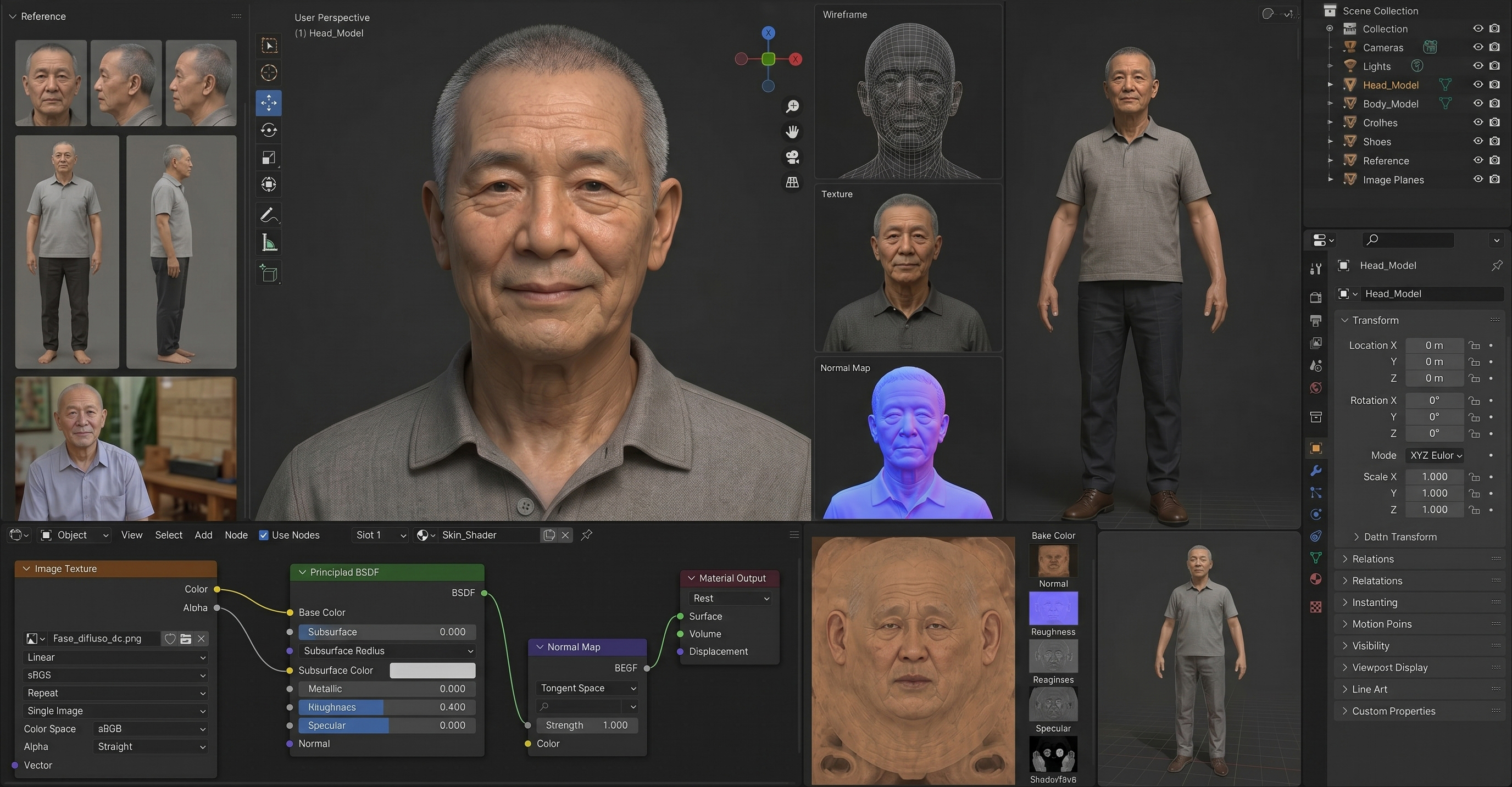This screenshot has height=787, width=1512.
Task: Open the wrench Modifiers properties tab
Action: point(1315,471)
